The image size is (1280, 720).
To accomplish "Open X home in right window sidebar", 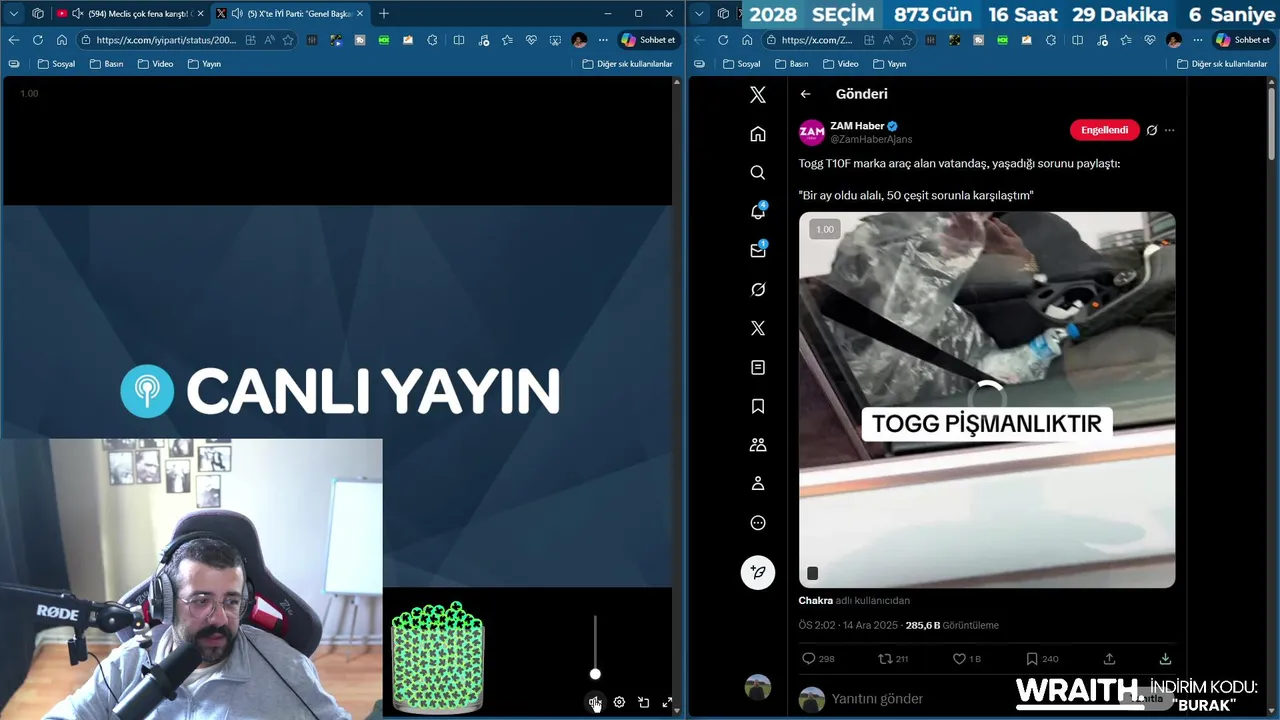I will click(x=758, y=134).
